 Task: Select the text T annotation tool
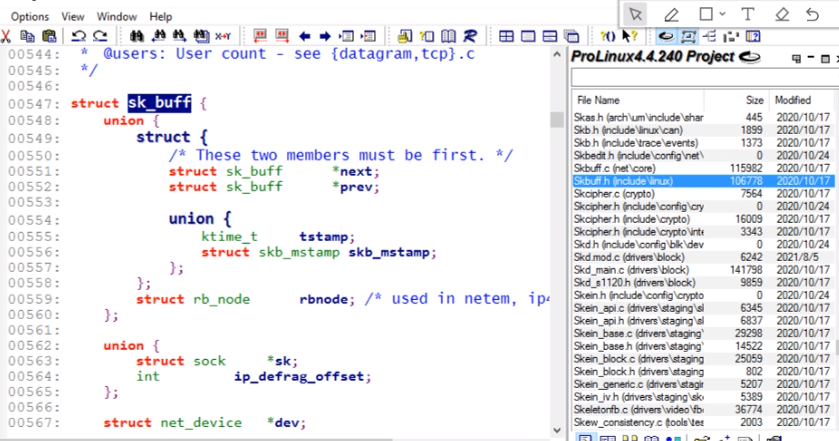pos(748,14)
